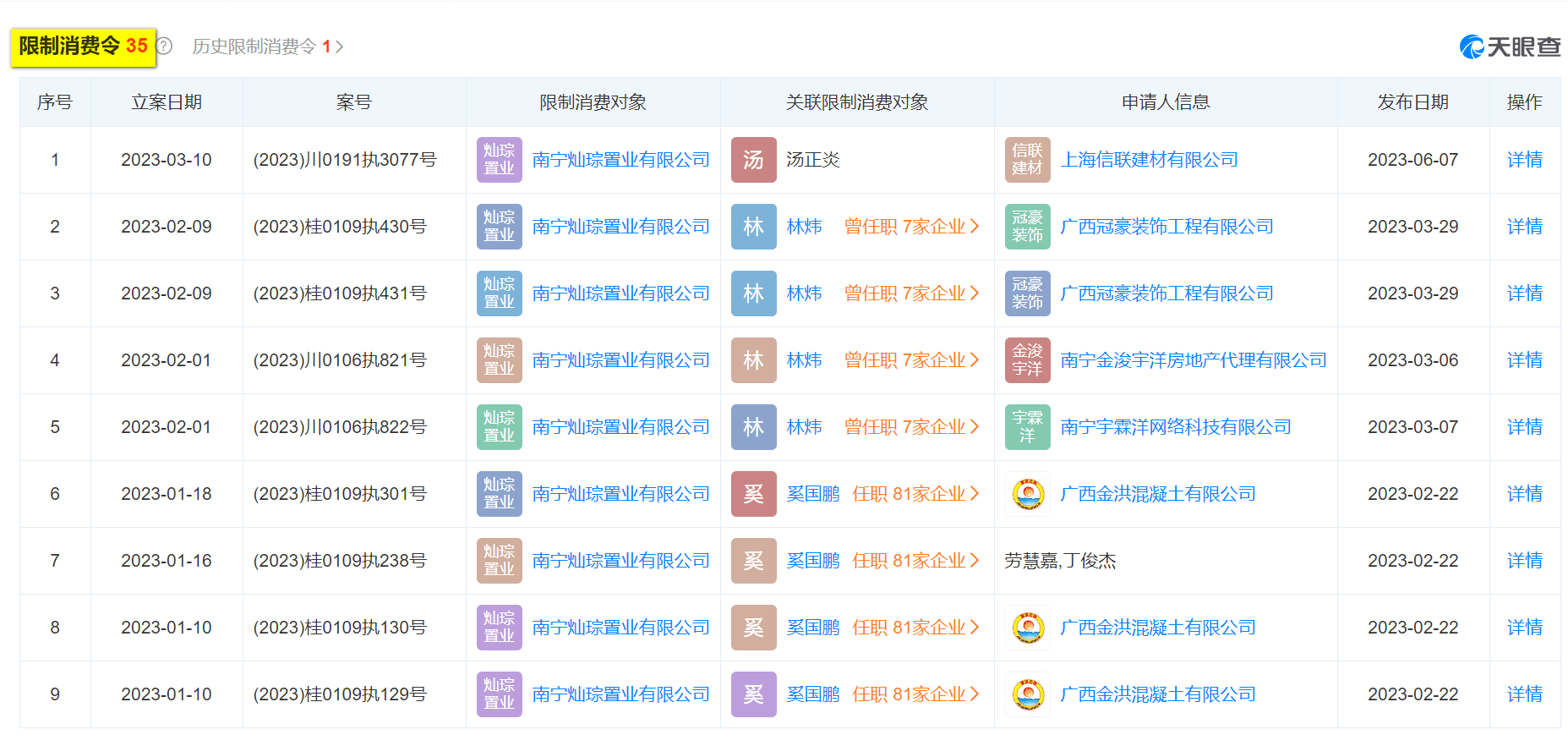
Task: Open 历史限制消费令 1 link
Action: (267, 47)
